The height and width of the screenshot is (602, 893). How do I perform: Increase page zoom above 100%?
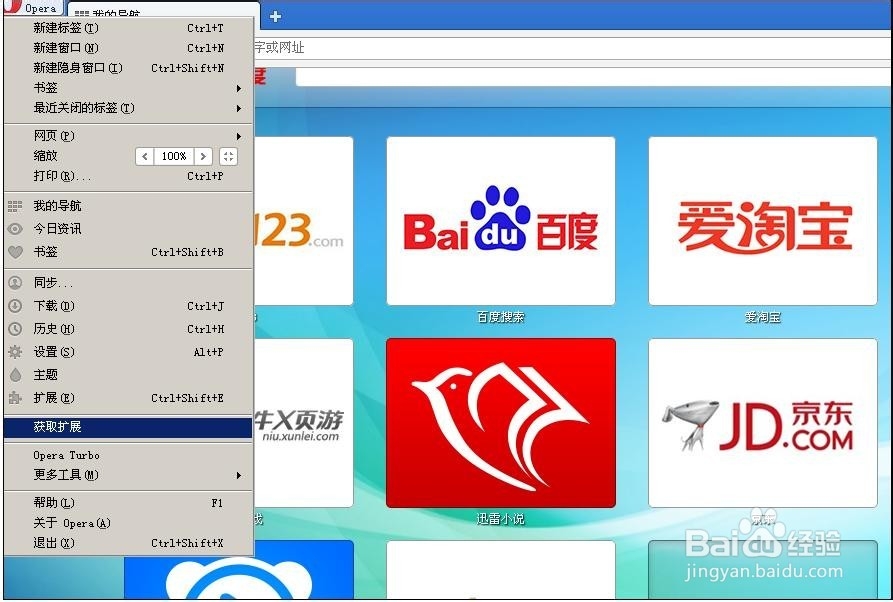tap(203, 156)
